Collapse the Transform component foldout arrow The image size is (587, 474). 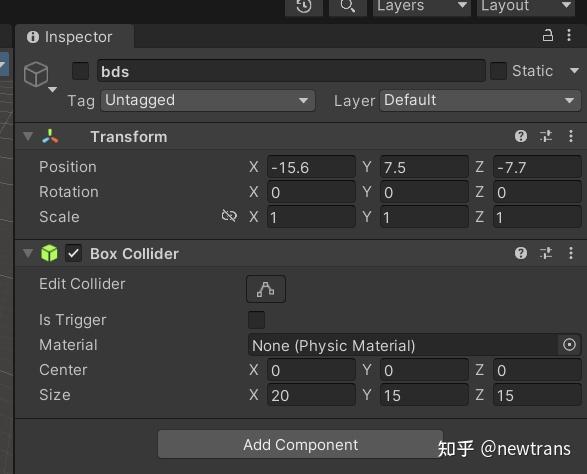click(x=28, y=136)
